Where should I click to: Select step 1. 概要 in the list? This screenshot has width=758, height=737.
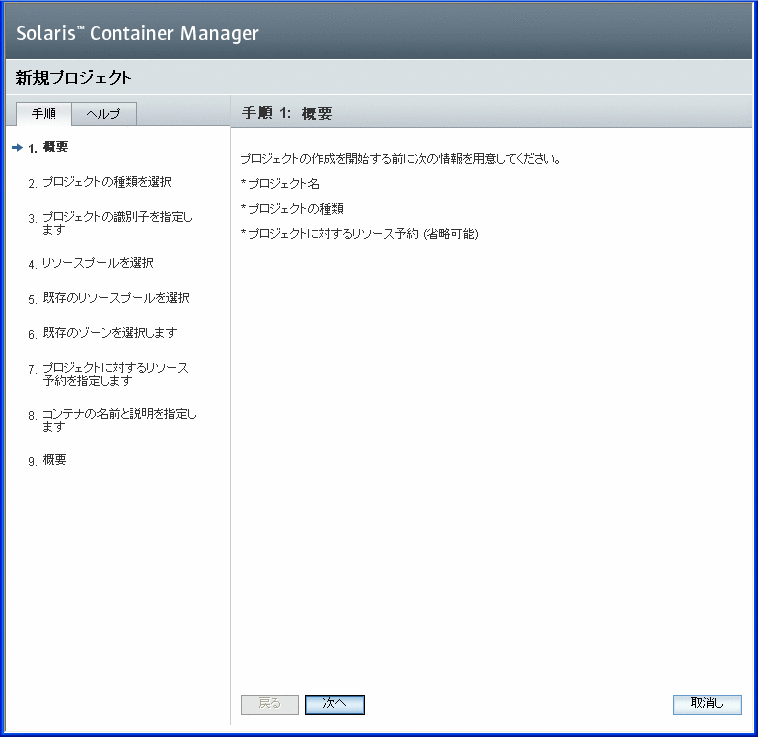(x=48, y=147)
